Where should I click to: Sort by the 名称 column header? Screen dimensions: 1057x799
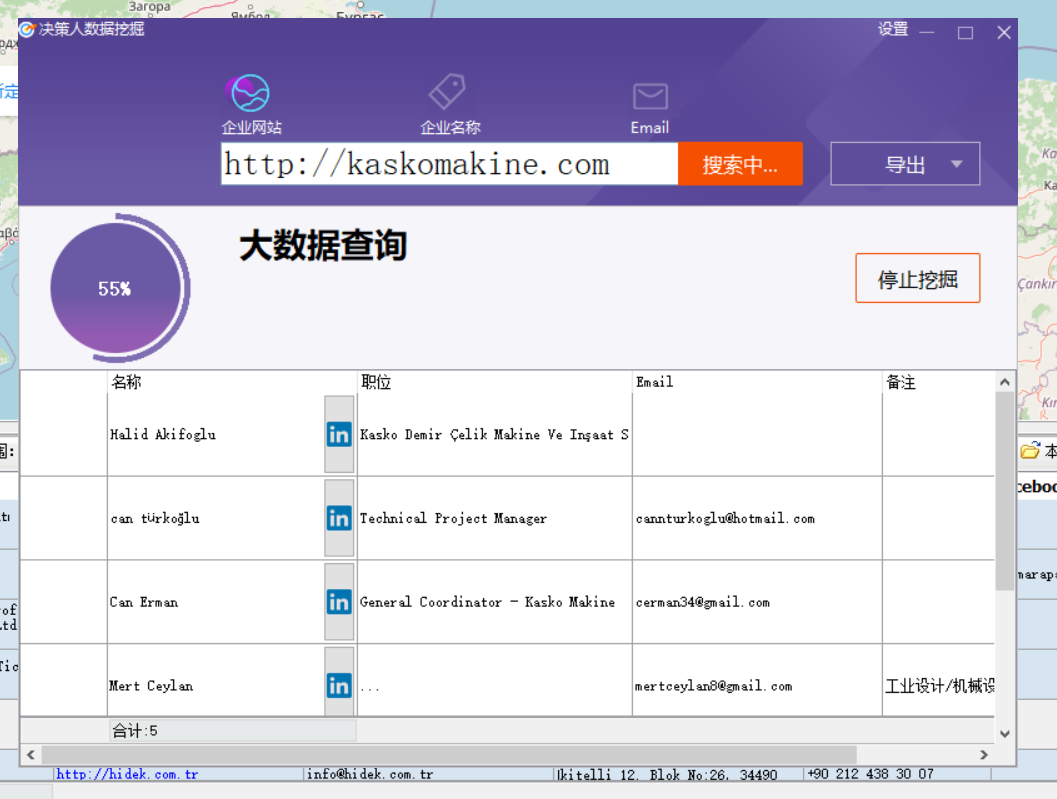232,382
